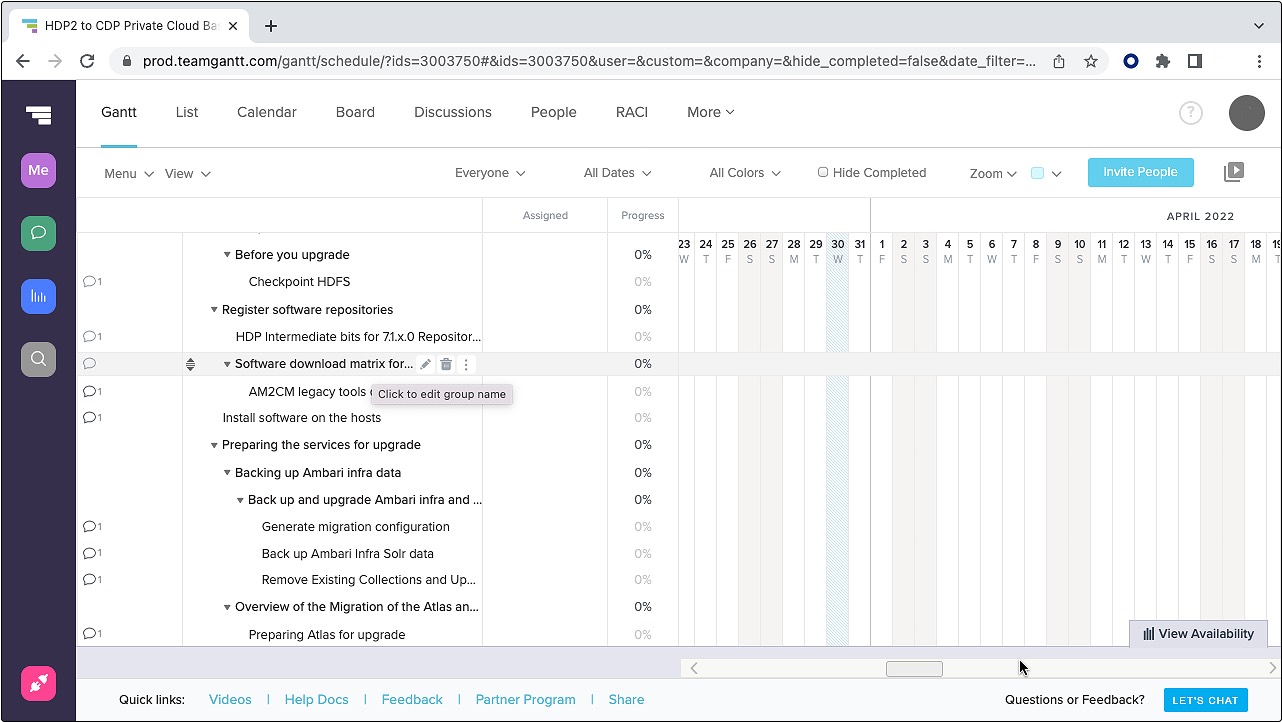The image size is (1282, 722).
Task: Toggle the Hide Completed checkbox
Action: (x=823, y=172)
